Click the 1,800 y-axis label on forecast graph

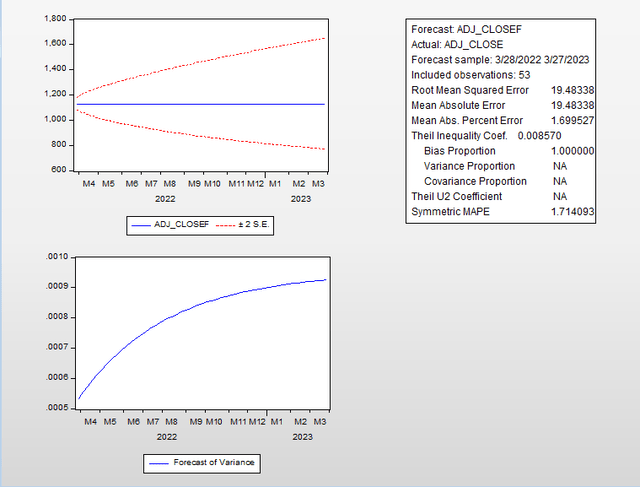pyautogui.click(x=55, y=19)
